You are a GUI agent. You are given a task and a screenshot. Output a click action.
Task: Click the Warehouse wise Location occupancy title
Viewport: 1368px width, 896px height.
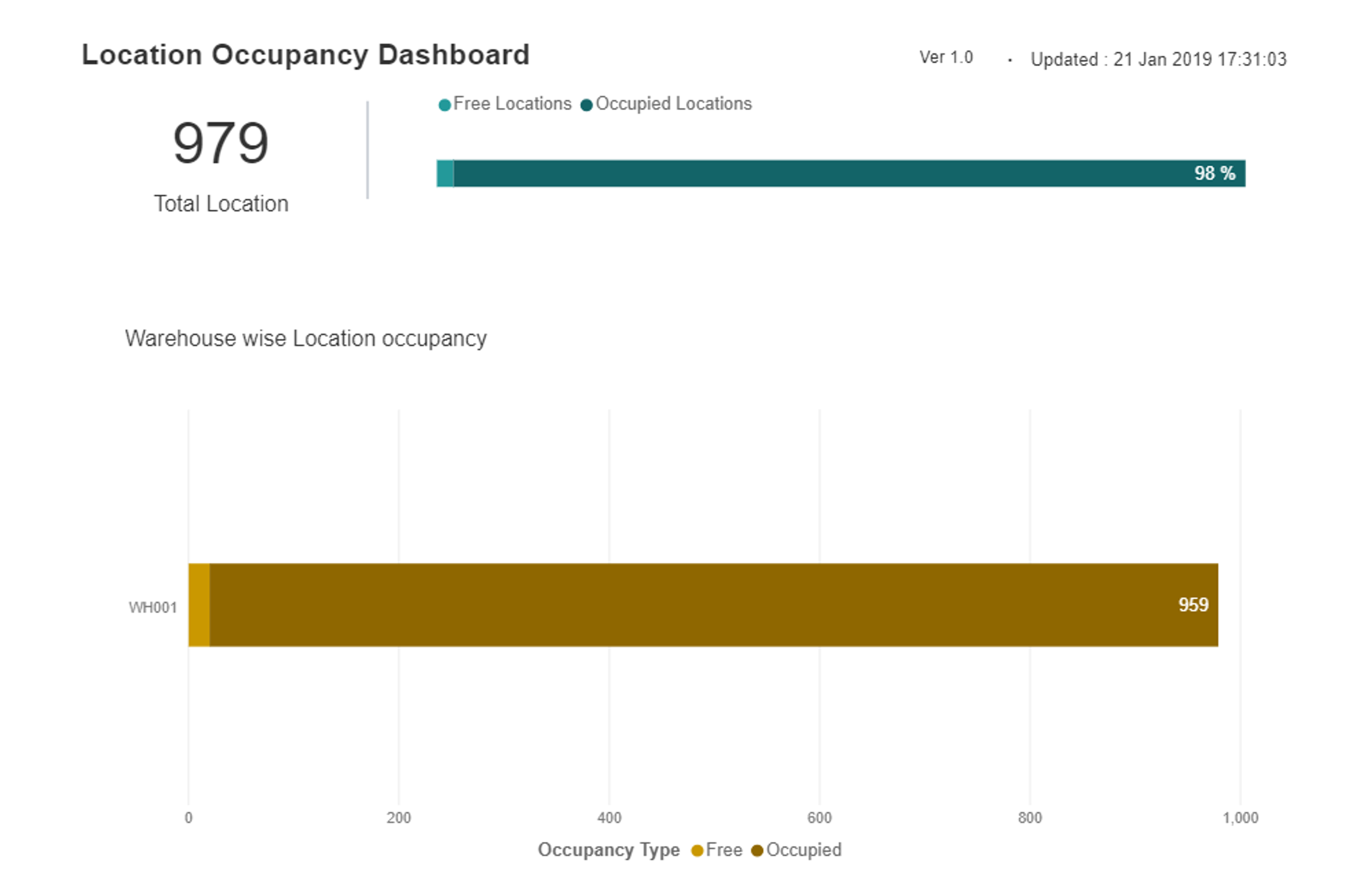306,339
